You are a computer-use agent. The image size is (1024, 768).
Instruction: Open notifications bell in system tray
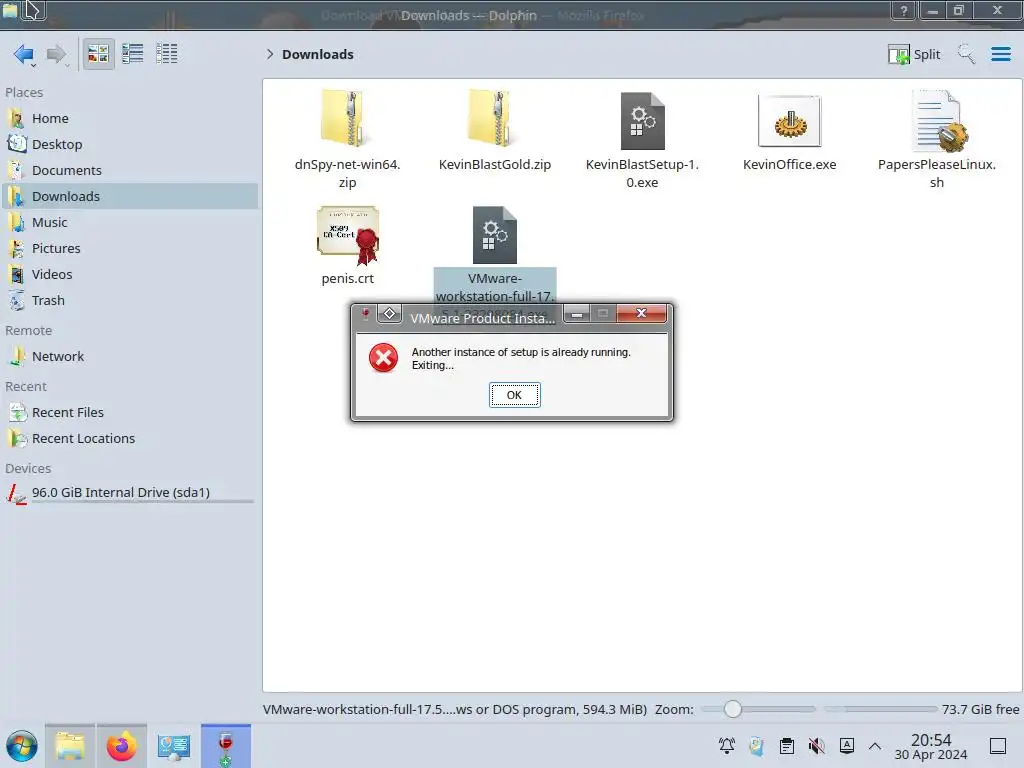(726, 745)
